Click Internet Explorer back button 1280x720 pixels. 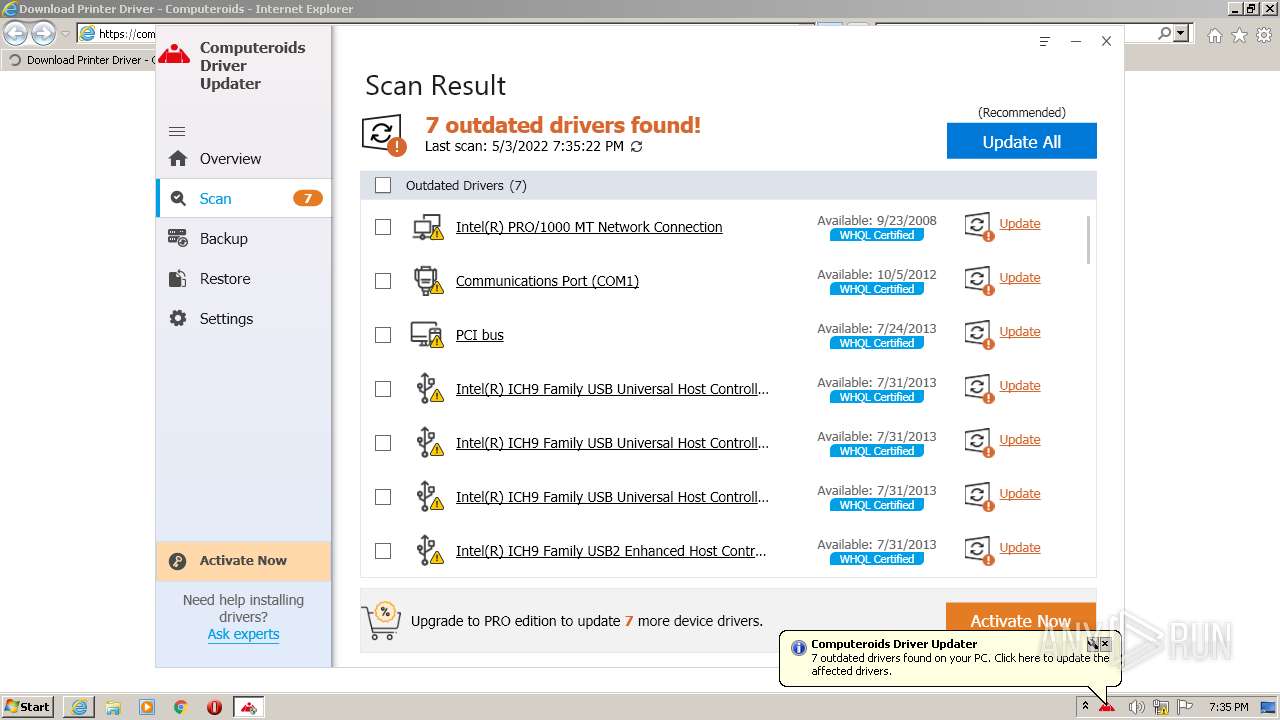tap(15, 33)
